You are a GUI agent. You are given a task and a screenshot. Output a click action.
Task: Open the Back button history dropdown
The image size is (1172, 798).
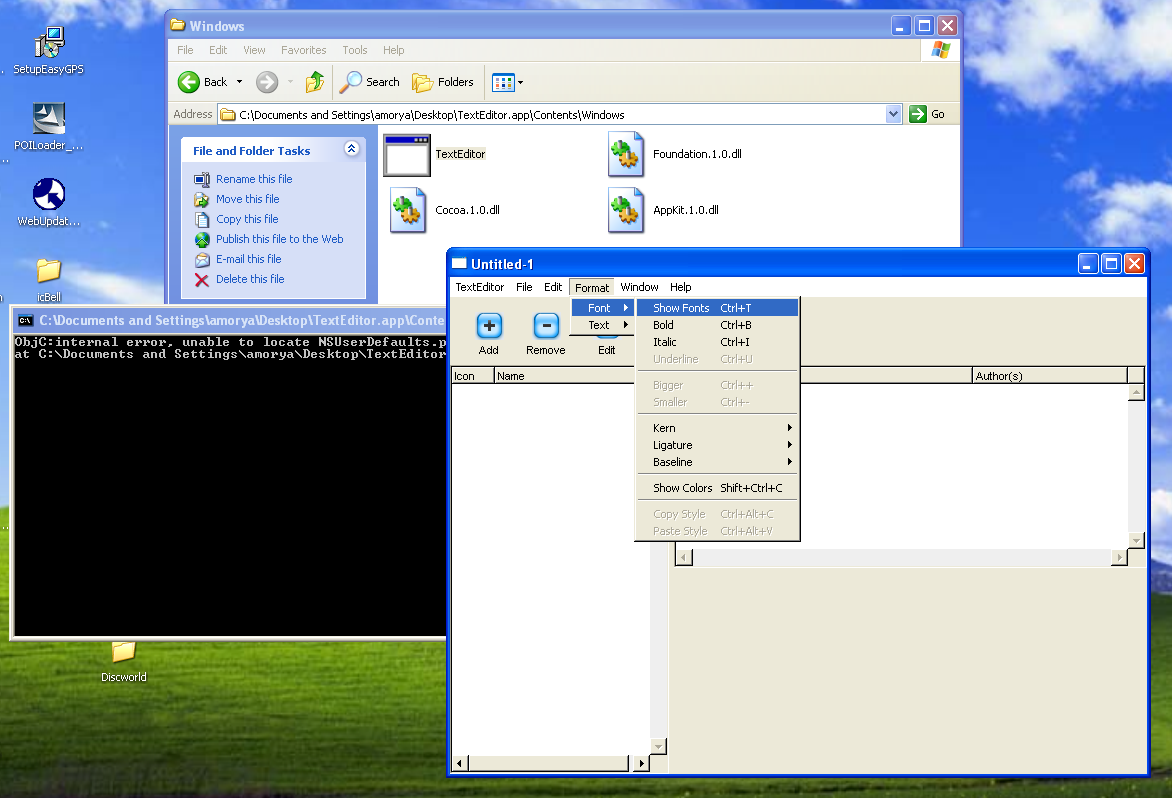(239, 82)
